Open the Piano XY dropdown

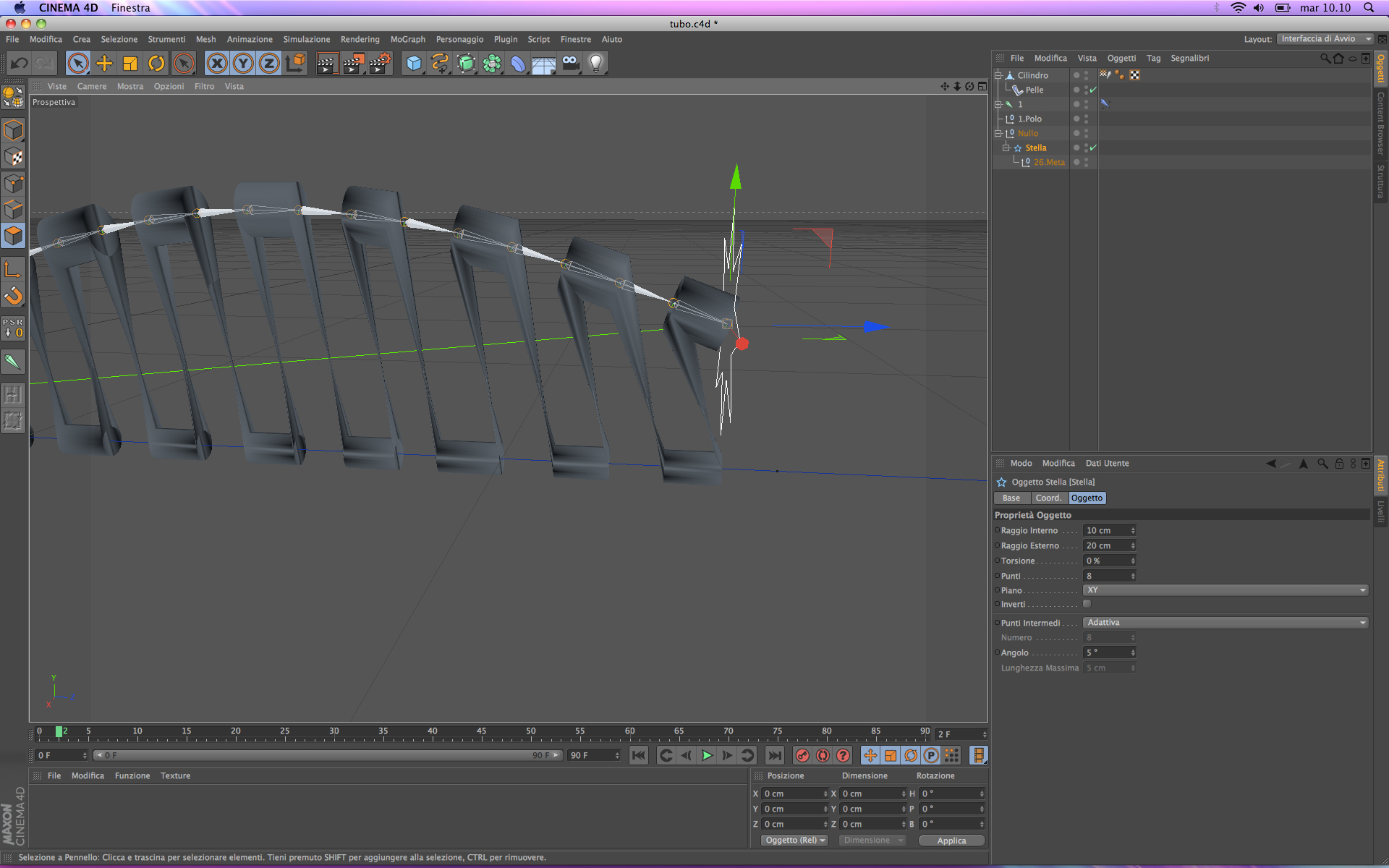[x=1225, y=590]
